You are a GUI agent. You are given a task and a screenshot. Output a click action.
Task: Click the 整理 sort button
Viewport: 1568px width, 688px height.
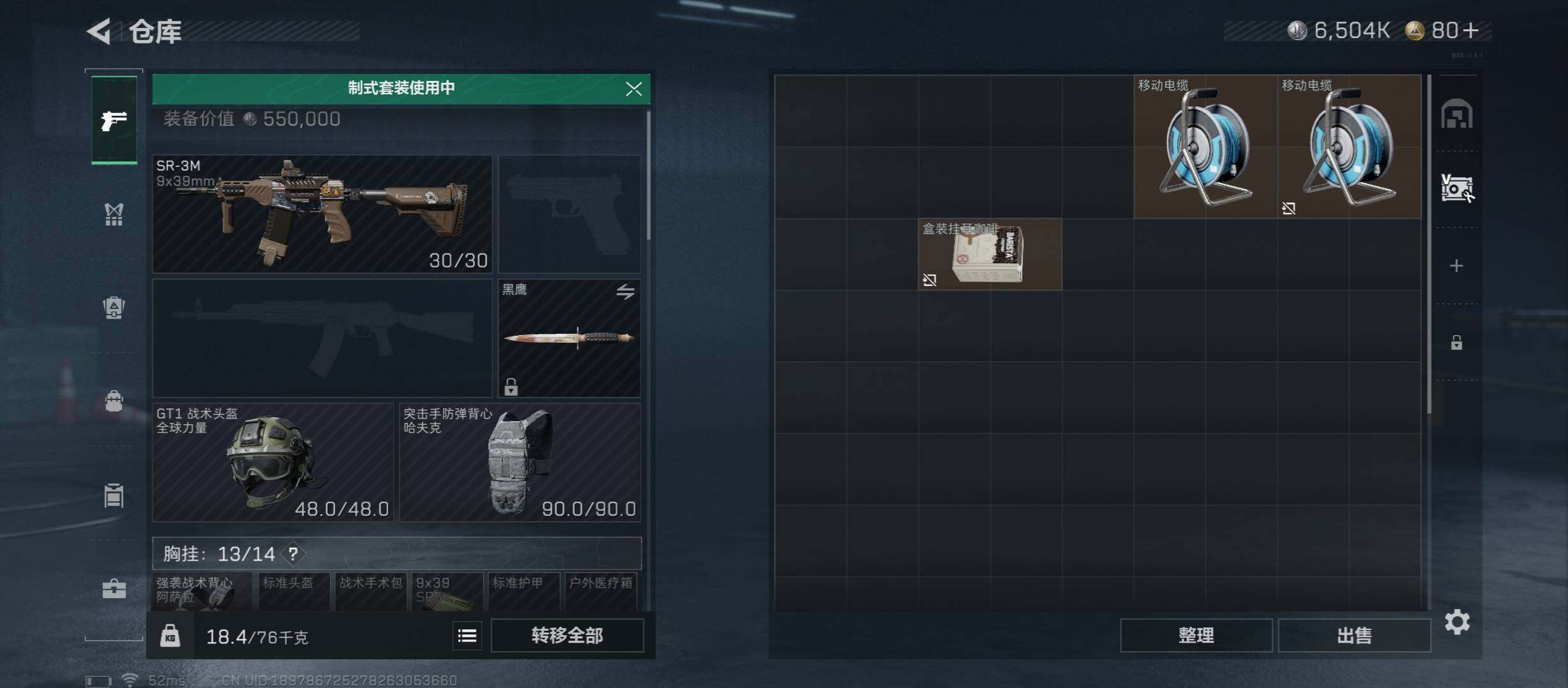point(1196,635)
